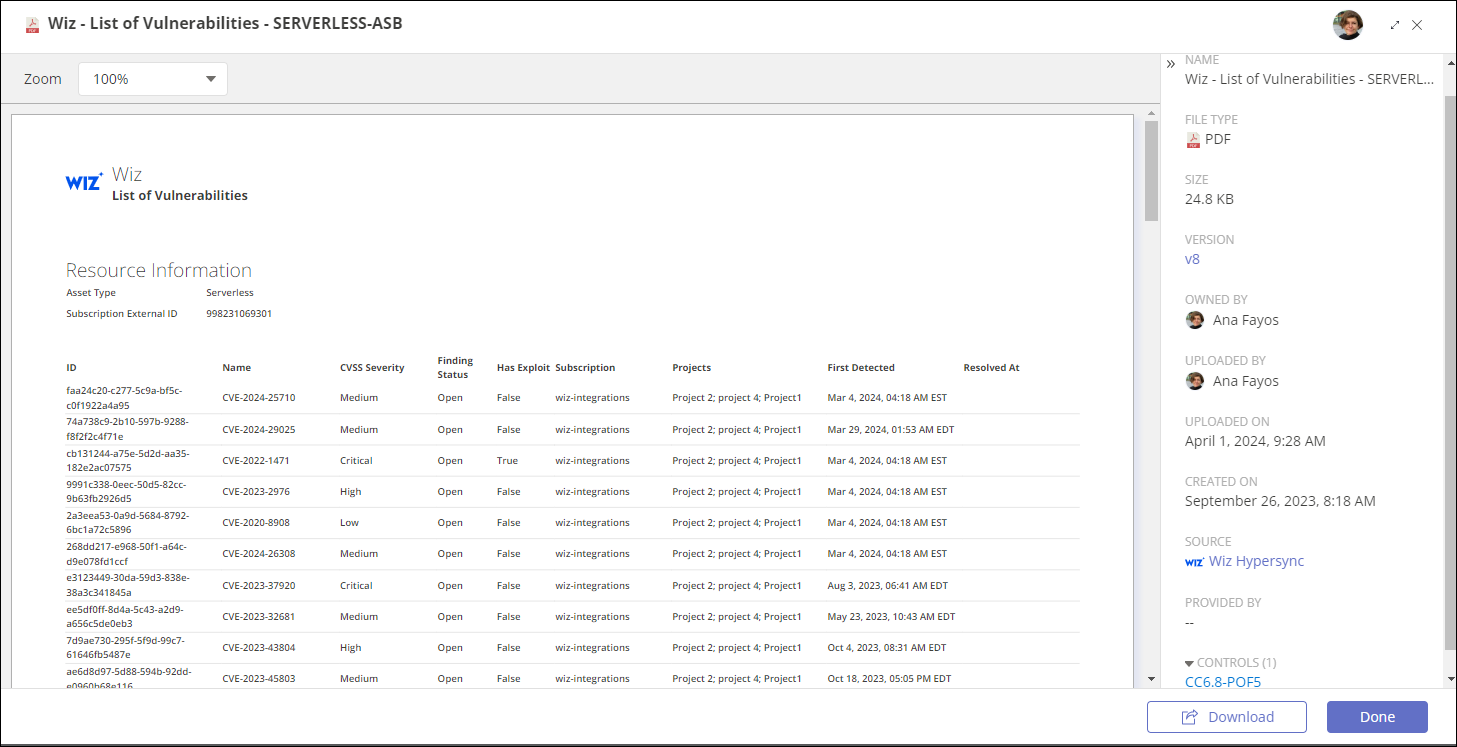Click the Aug 3, 2023, 06:41 AM EDT date
Image resolution: width=1457 pixels, height=747 pixels.
(888, 586)
